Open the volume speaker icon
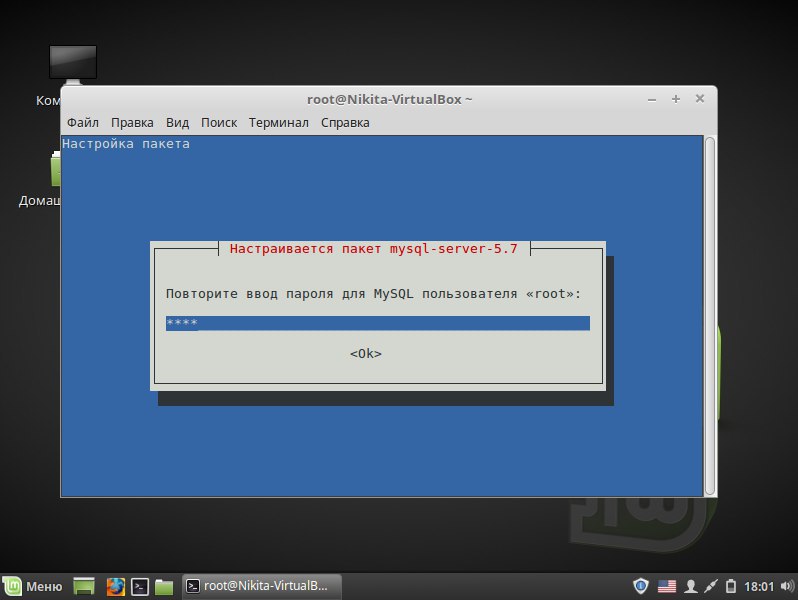This screenshot has width=798, height=600. point(787,586)
